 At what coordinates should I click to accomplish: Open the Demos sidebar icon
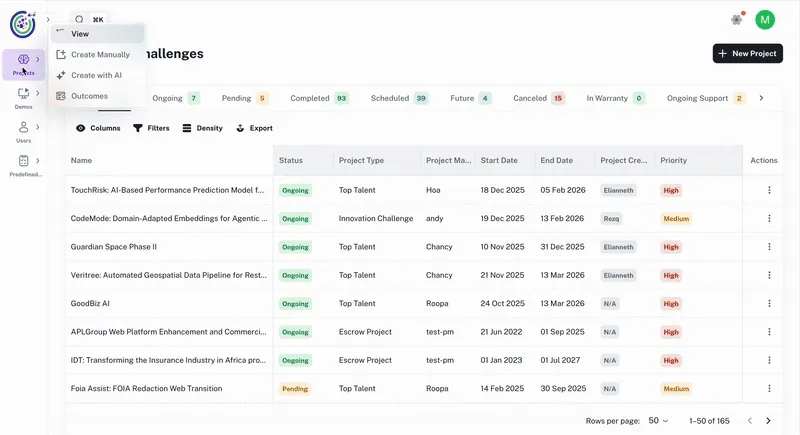(23, 97)
